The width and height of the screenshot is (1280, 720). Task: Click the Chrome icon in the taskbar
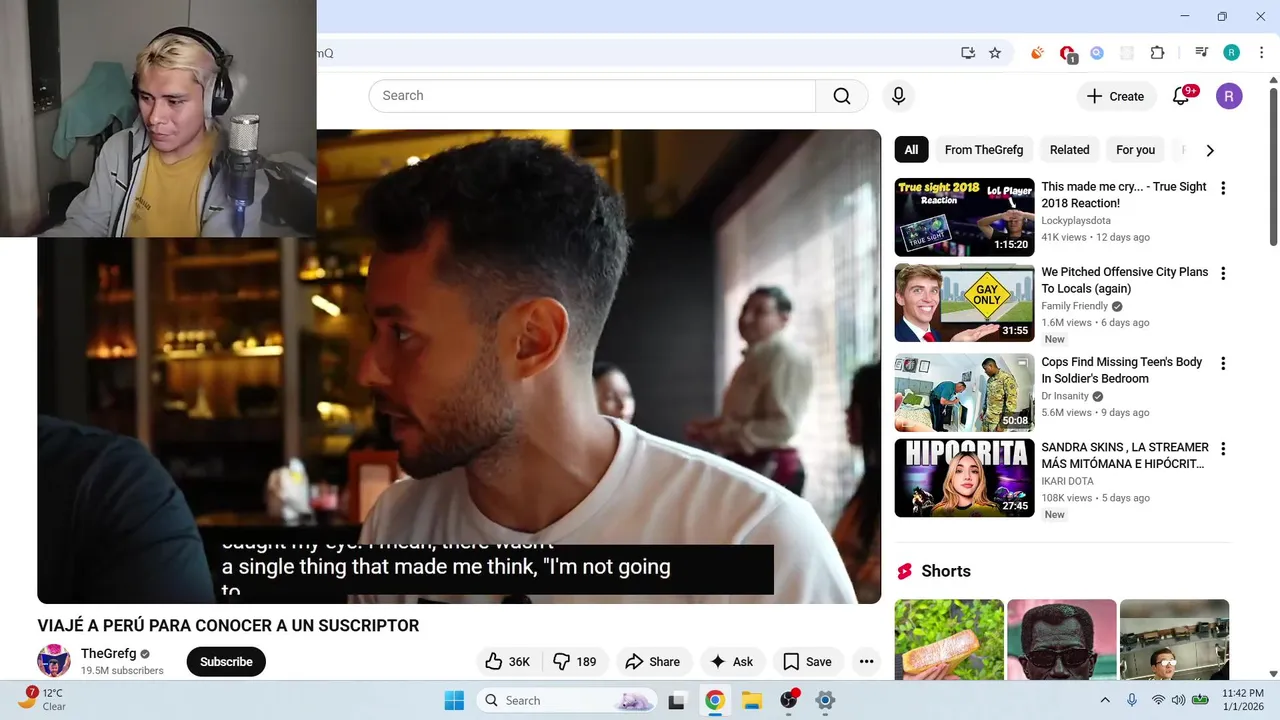(x=714, y=700)
